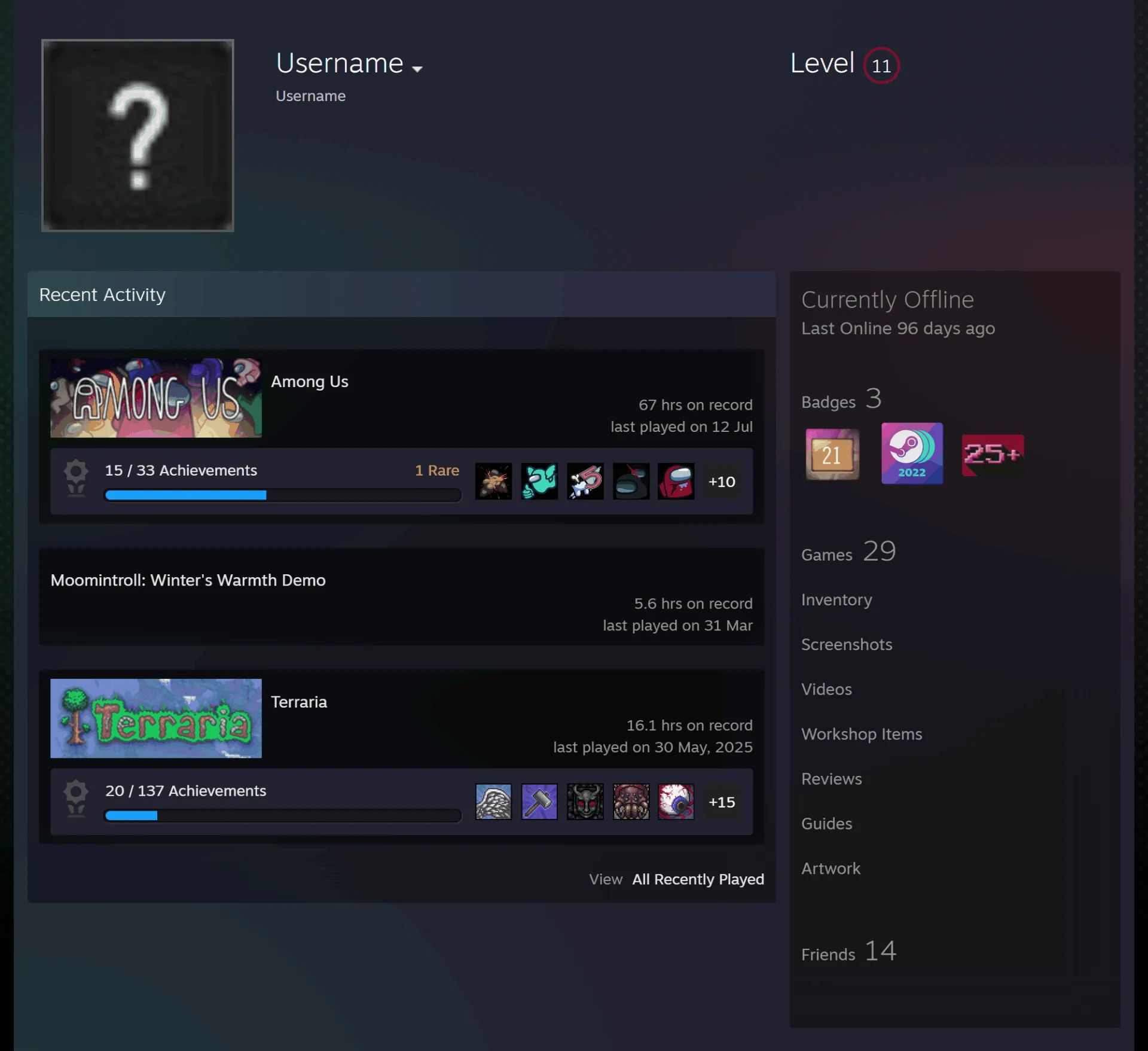Click the Terraria wings achievement icon
Screen dimensions: 1148x1051
pyautogui.click(x=493, y=802)
